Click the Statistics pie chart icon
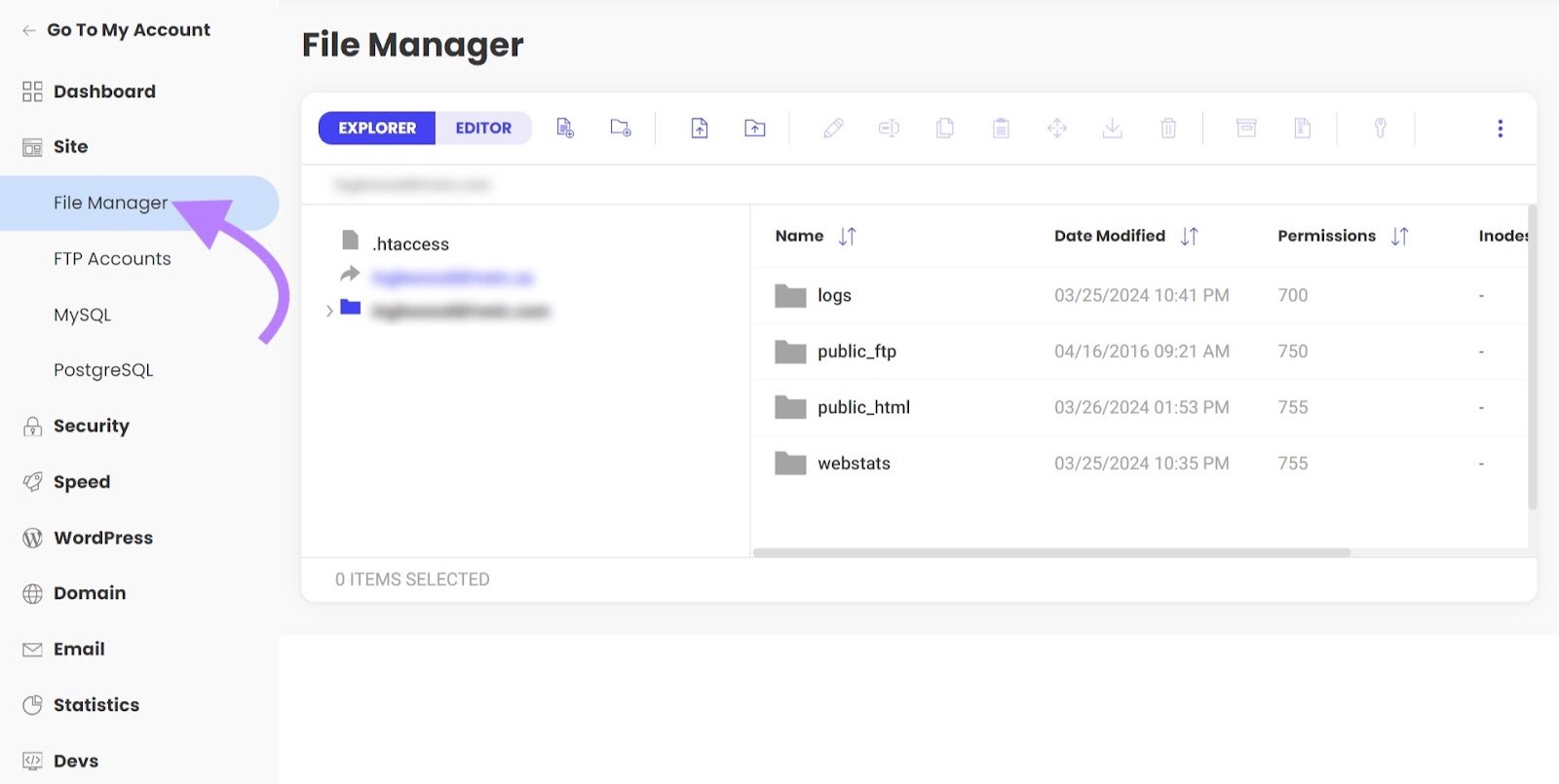 [32, 705]
